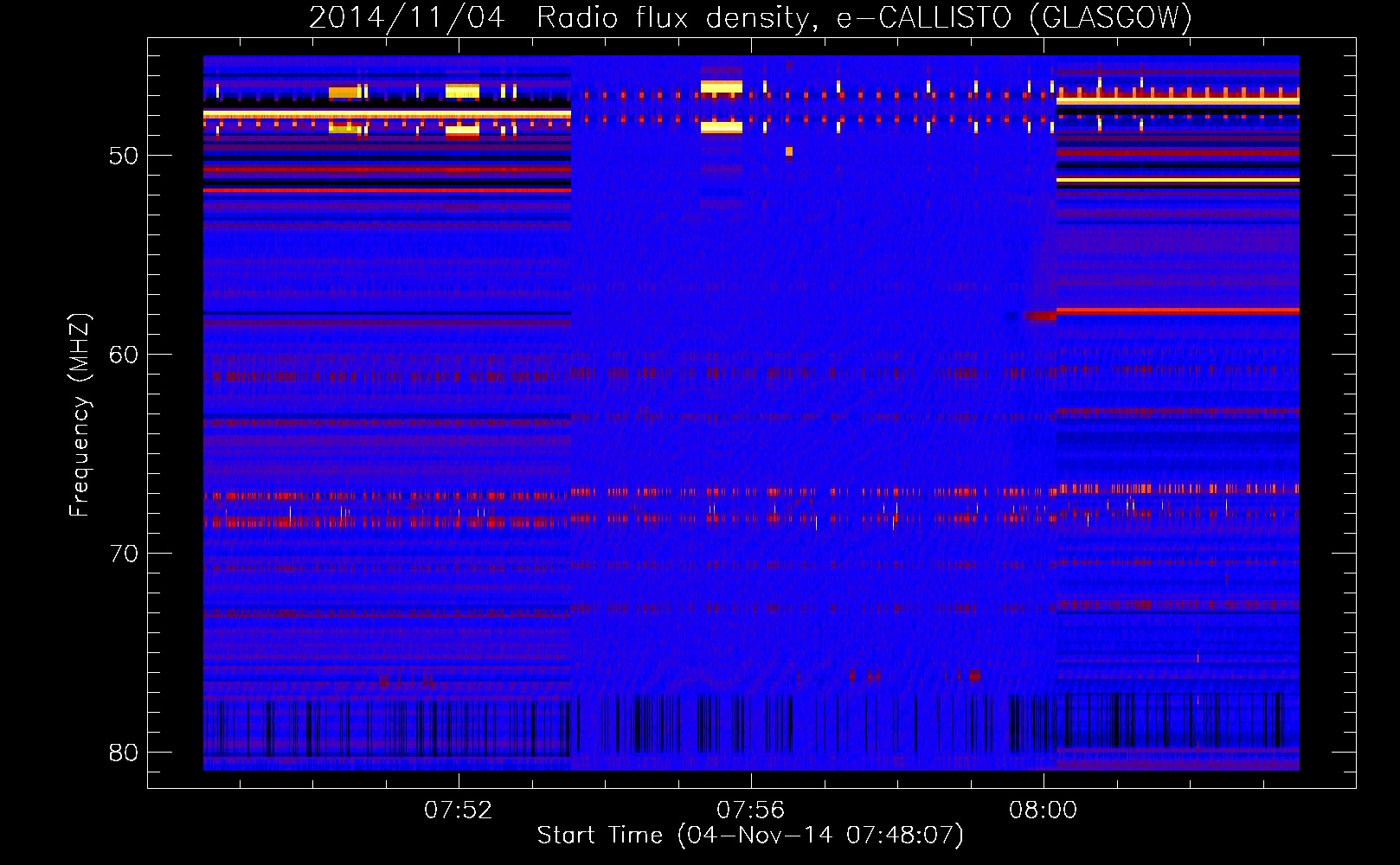
Task: Click the 50 MHz tick label
Action: click(124, 156)
